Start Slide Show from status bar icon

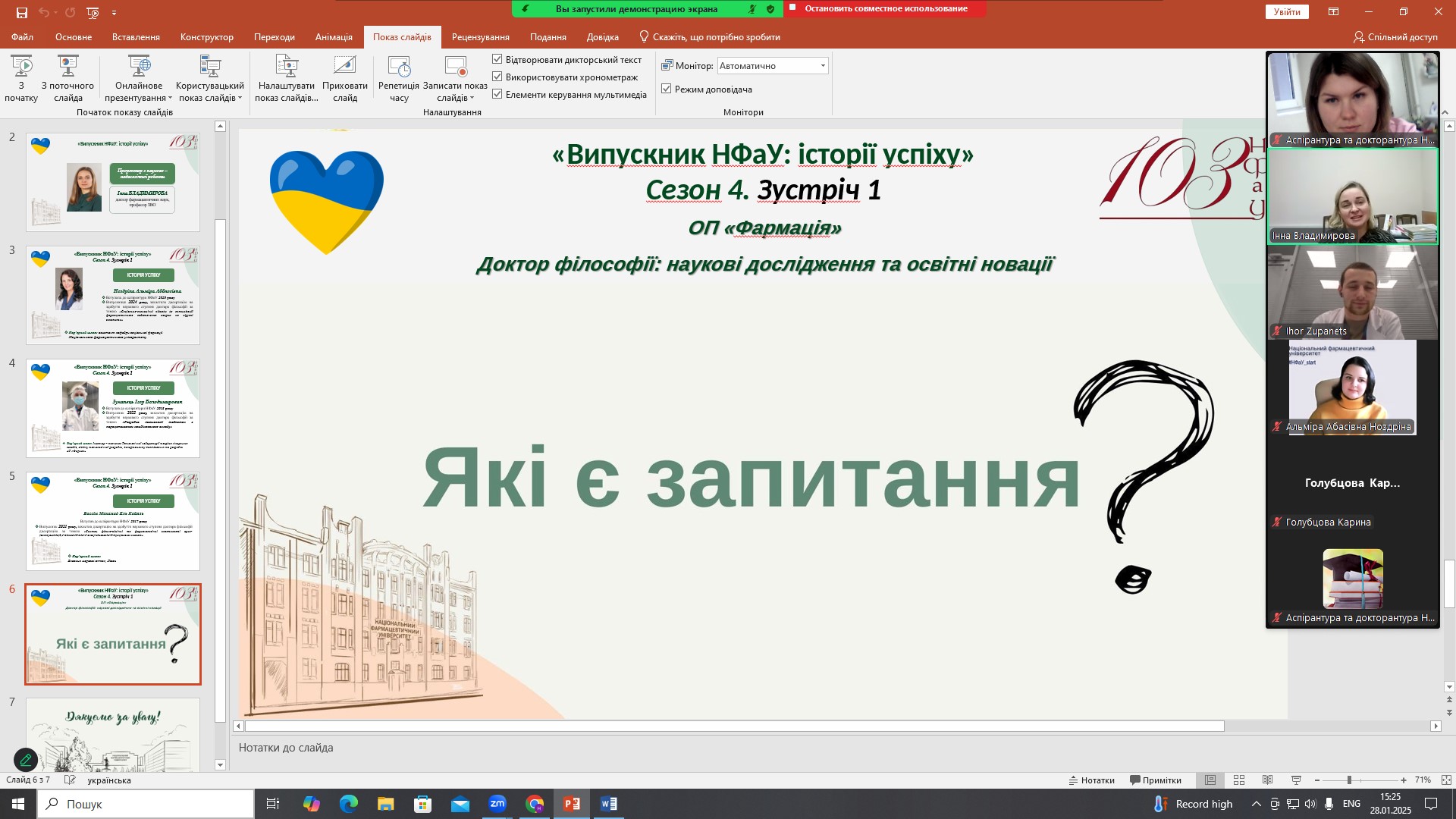point(1296,780)
